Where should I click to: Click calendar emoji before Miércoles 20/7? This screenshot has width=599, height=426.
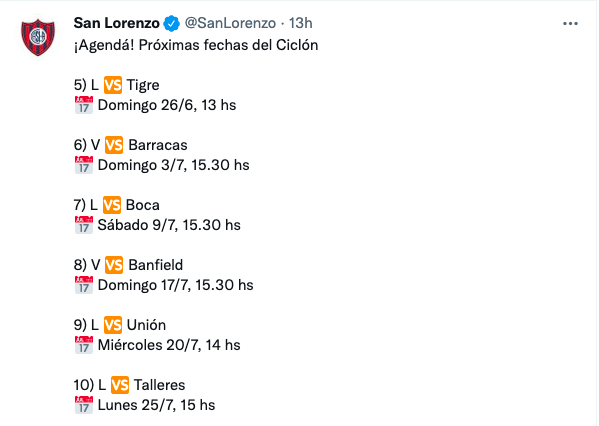84,345
